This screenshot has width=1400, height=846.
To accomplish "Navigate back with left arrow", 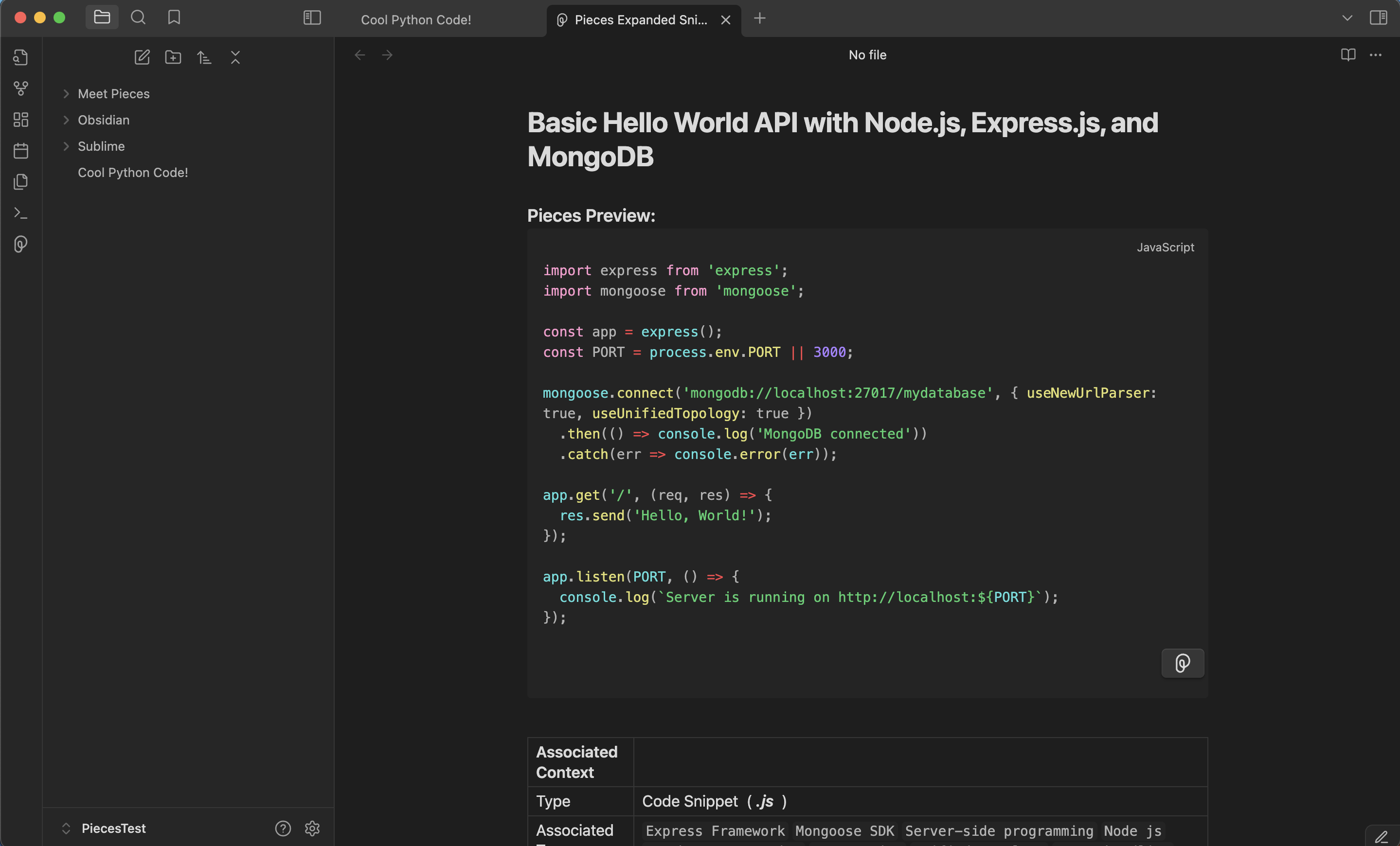I will [x=359, y=55].
